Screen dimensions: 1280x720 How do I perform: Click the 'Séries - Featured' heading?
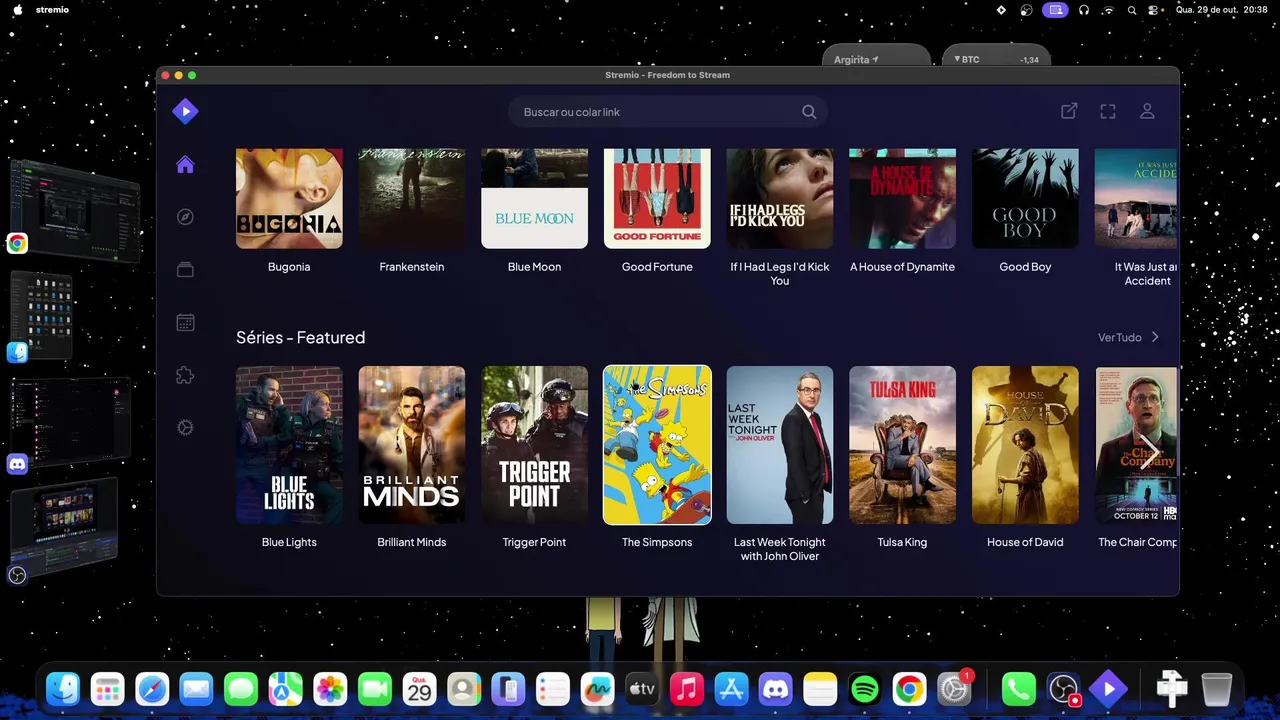pos(301,337)
